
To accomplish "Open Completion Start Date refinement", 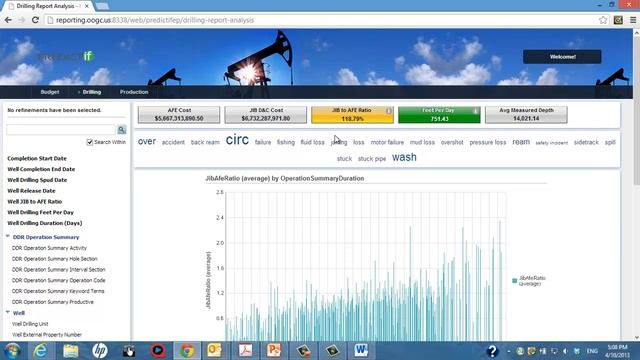I will point(37,158).
